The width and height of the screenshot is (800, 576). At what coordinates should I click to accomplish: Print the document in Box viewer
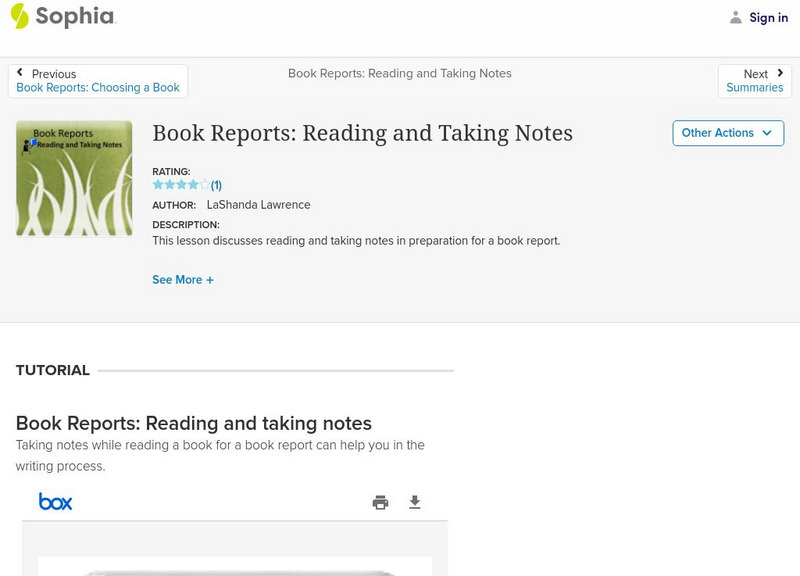click(x=380, y=502)
